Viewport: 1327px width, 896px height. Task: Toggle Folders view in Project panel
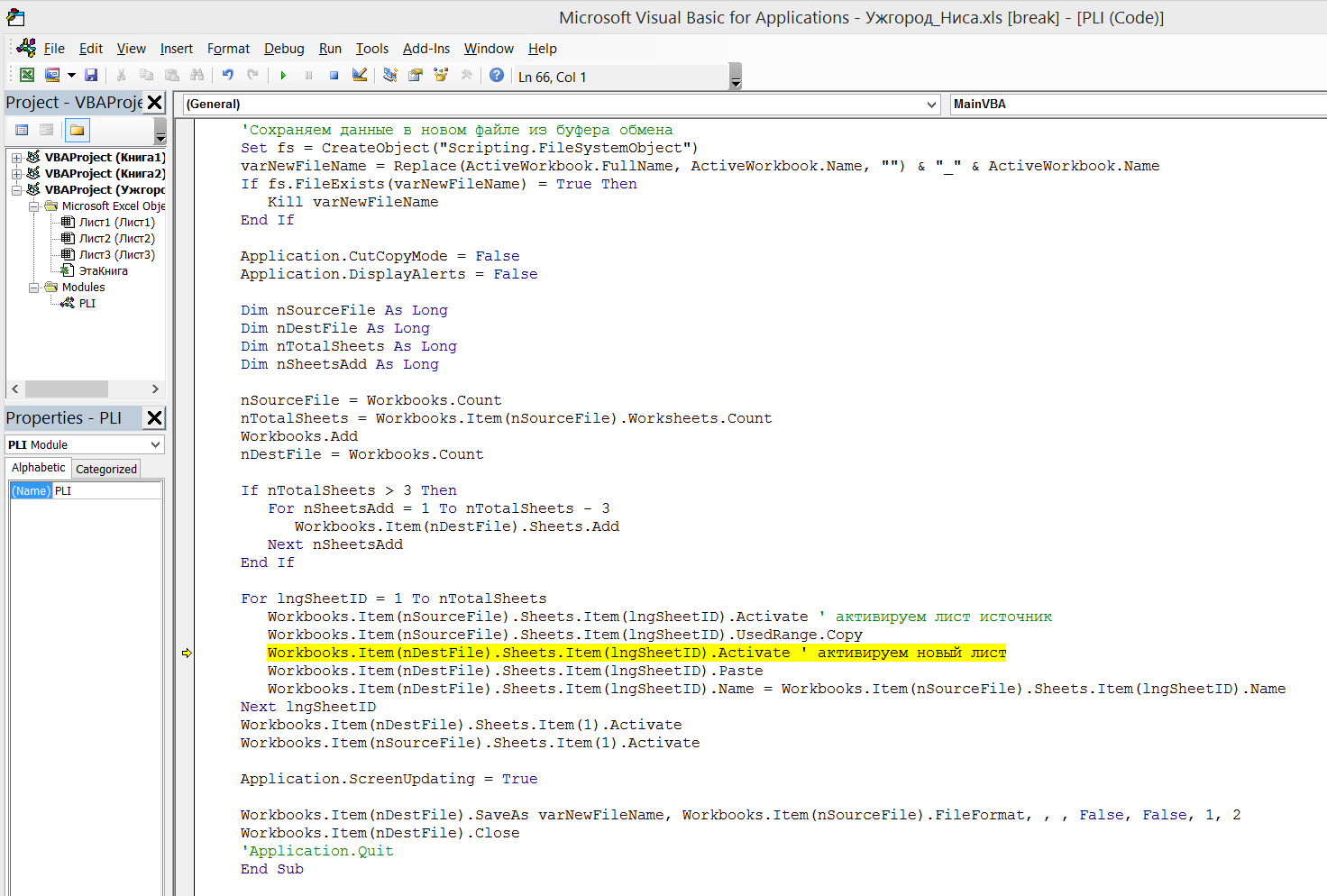point(78,130)
